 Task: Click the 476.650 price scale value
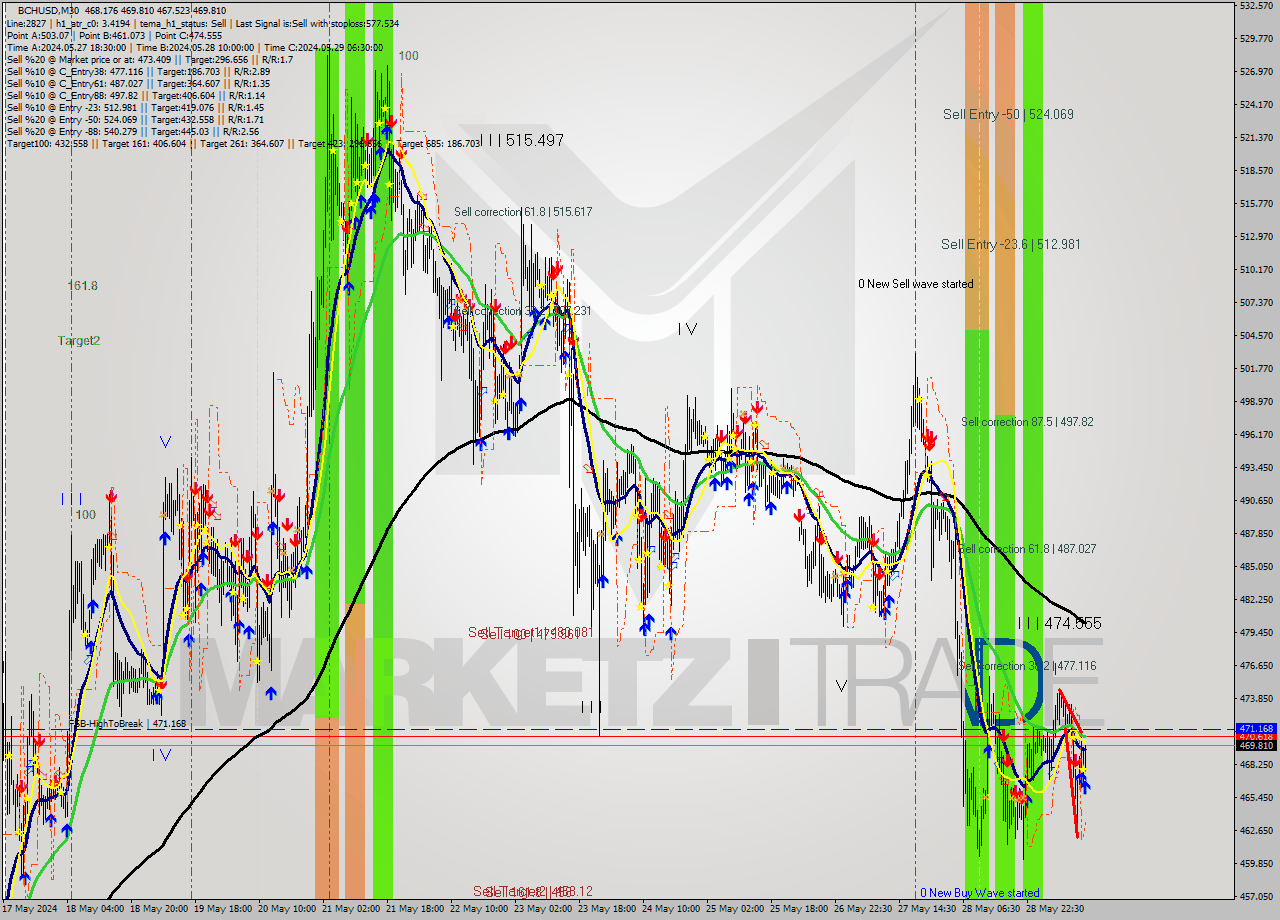(1256, 665)
